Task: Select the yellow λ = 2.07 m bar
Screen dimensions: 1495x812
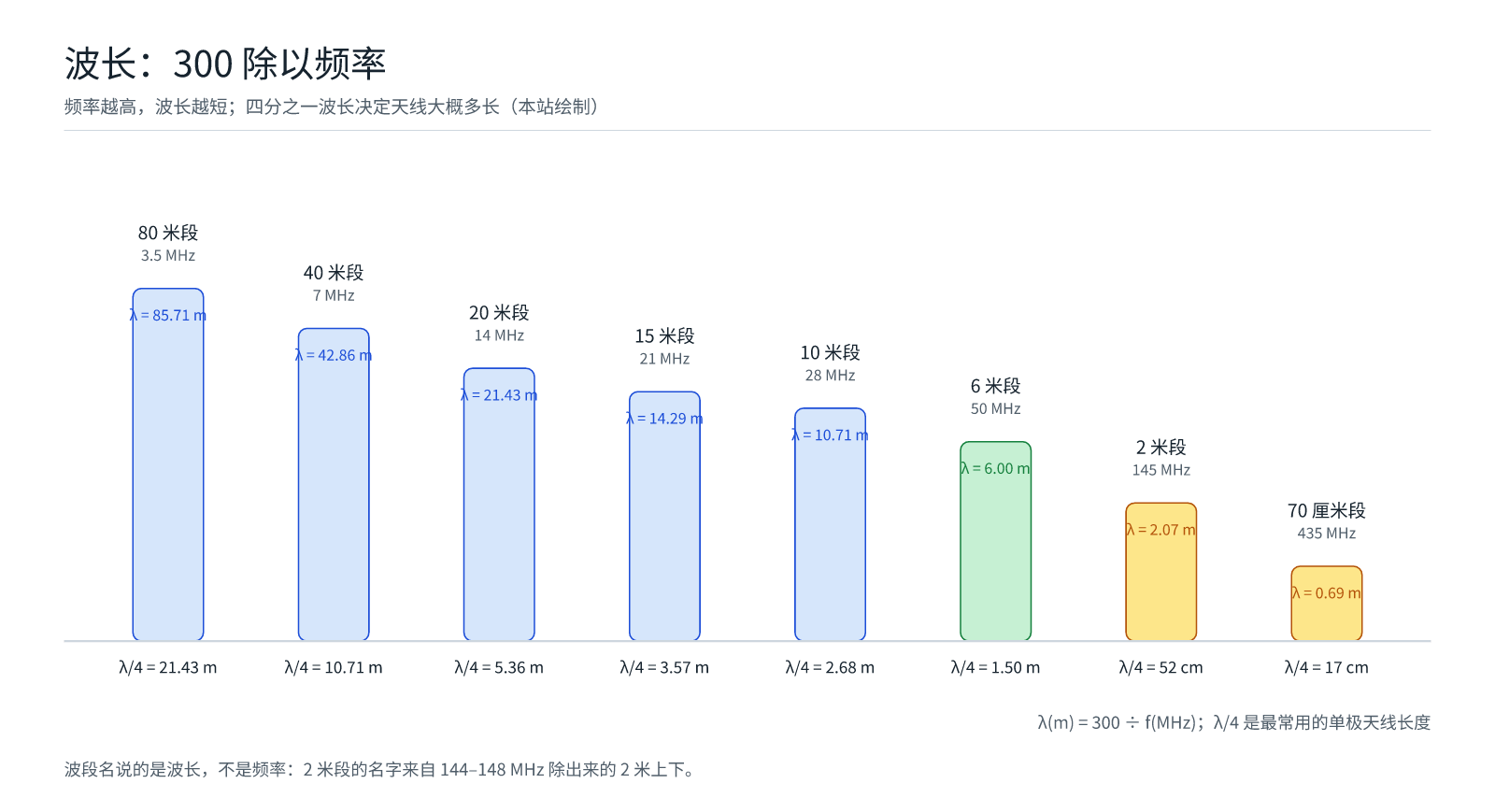Action: (x=1161, y=572)
